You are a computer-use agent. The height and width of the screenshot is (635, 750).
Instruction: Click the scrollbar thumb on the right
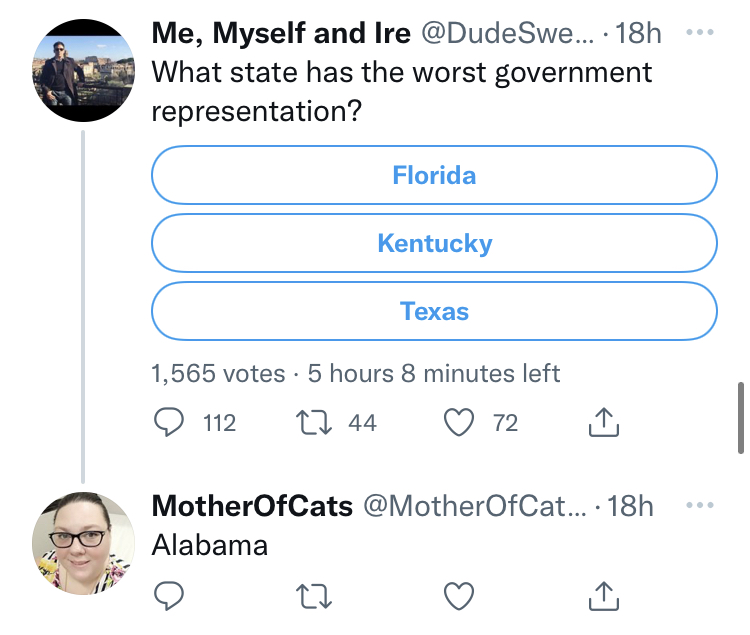coord(740,417)
